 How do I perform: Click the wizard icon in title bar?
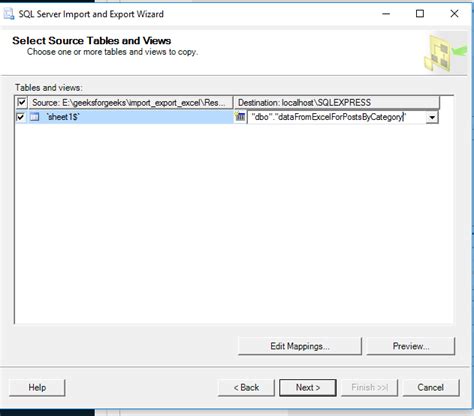(x=9, y=14)
